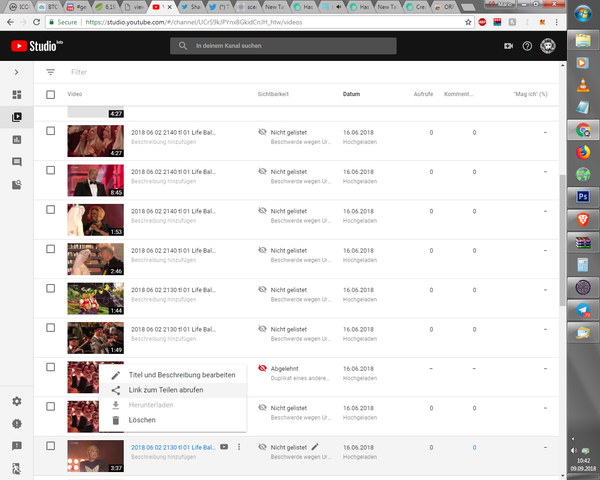Open the Comments icon in sidebar

click(17, 162)
